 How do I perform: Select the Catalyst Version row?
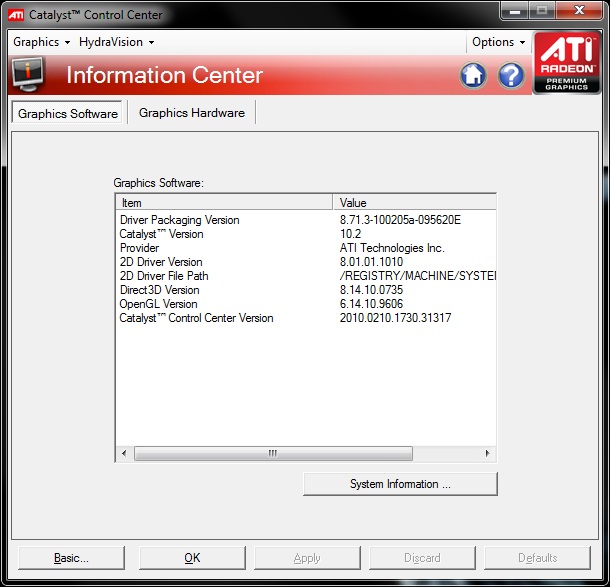(x=162, y=234)
